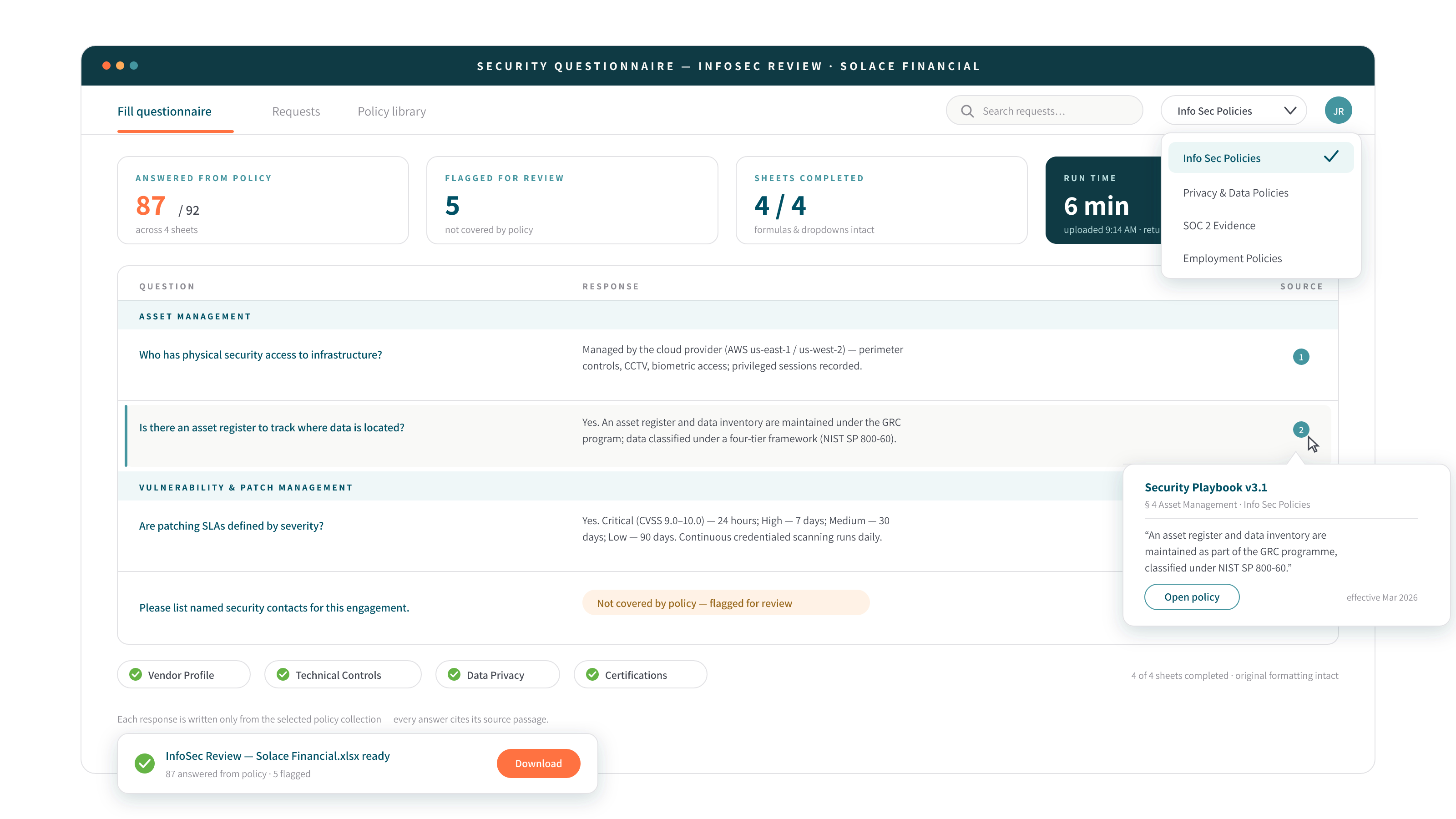1456x819 pixels.
Task: Click checkmark next to Info Sec Policies
Action: pos(1331,157)
